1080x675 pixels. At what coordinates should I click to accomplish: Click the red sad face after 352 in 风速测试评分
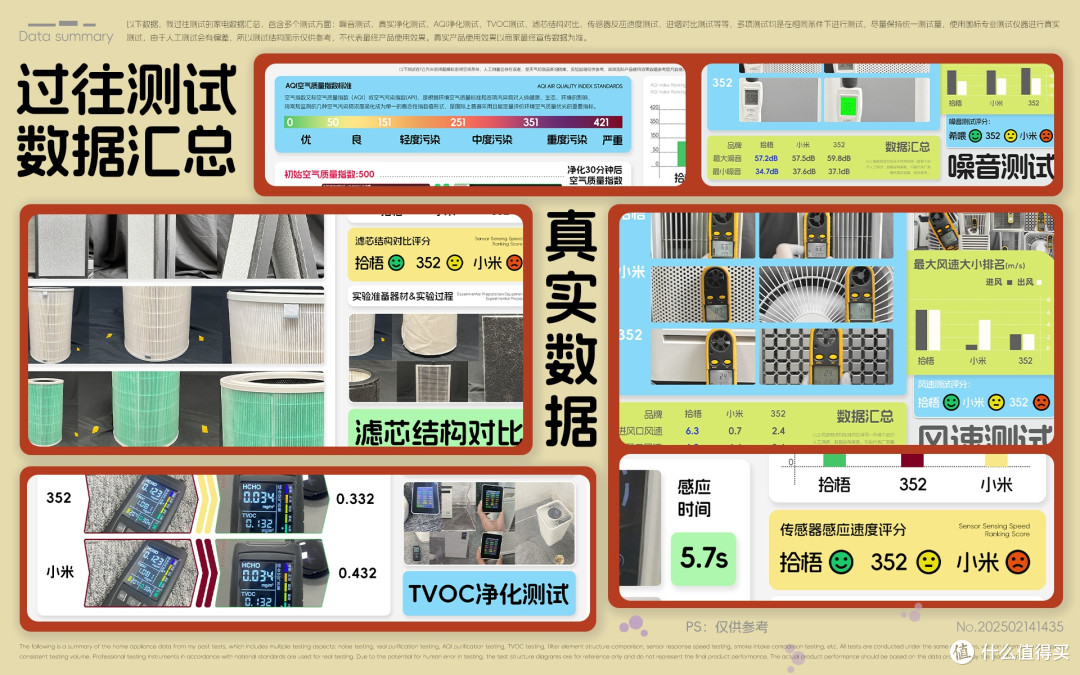pyautogui.click(x=1041, y=402)
